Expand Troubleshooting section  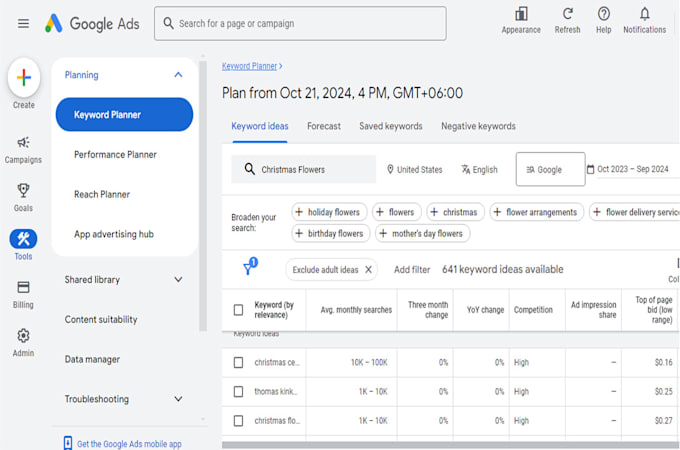click(178, 399)
